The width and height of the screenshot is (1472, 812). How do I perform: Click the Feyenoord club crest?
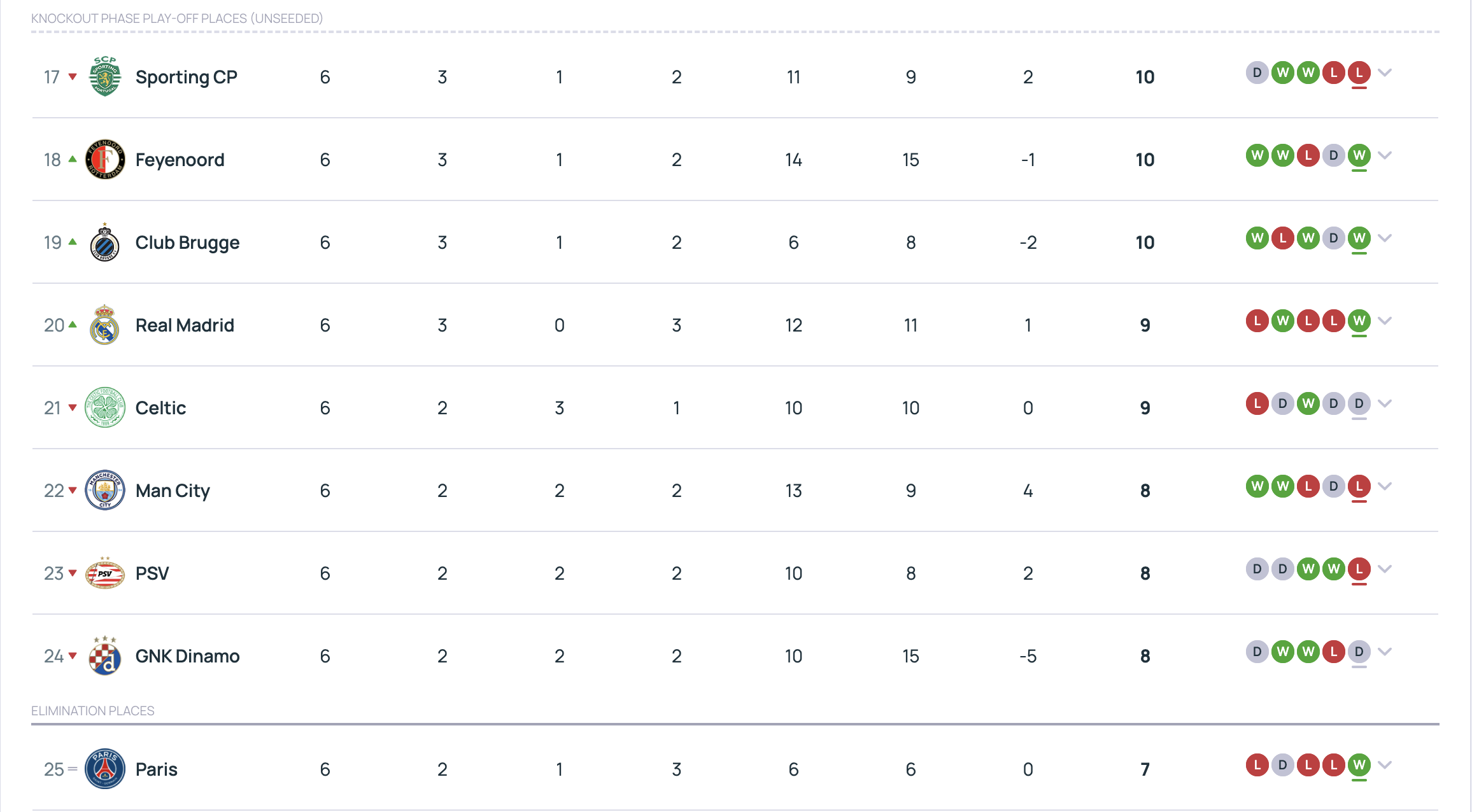point(105,159)
